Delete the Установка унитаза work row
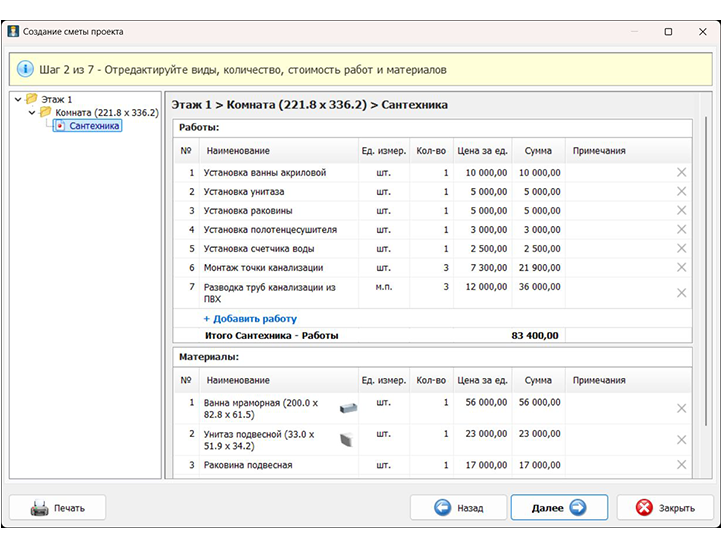 click(681, 191)
